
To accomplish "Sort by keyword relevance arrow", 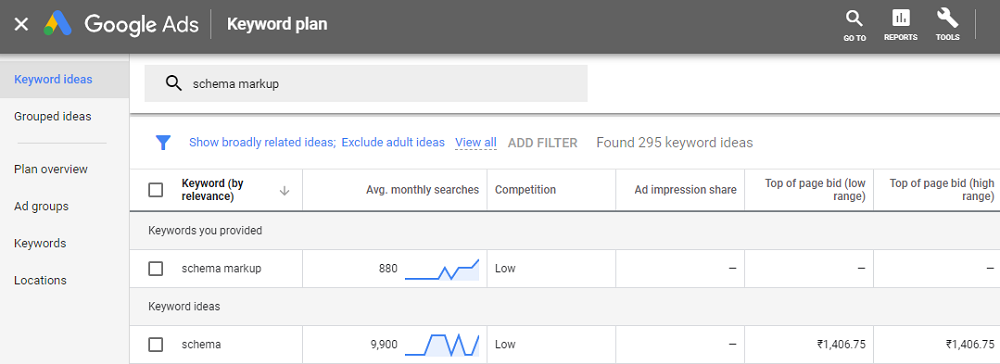I will click(x=284, y=190).
